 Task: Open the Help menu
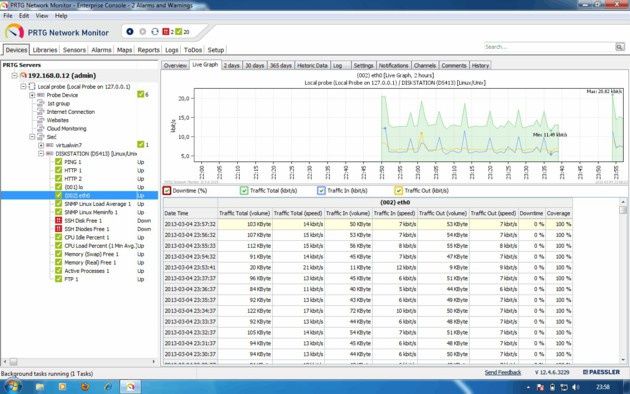pos(61,16)
